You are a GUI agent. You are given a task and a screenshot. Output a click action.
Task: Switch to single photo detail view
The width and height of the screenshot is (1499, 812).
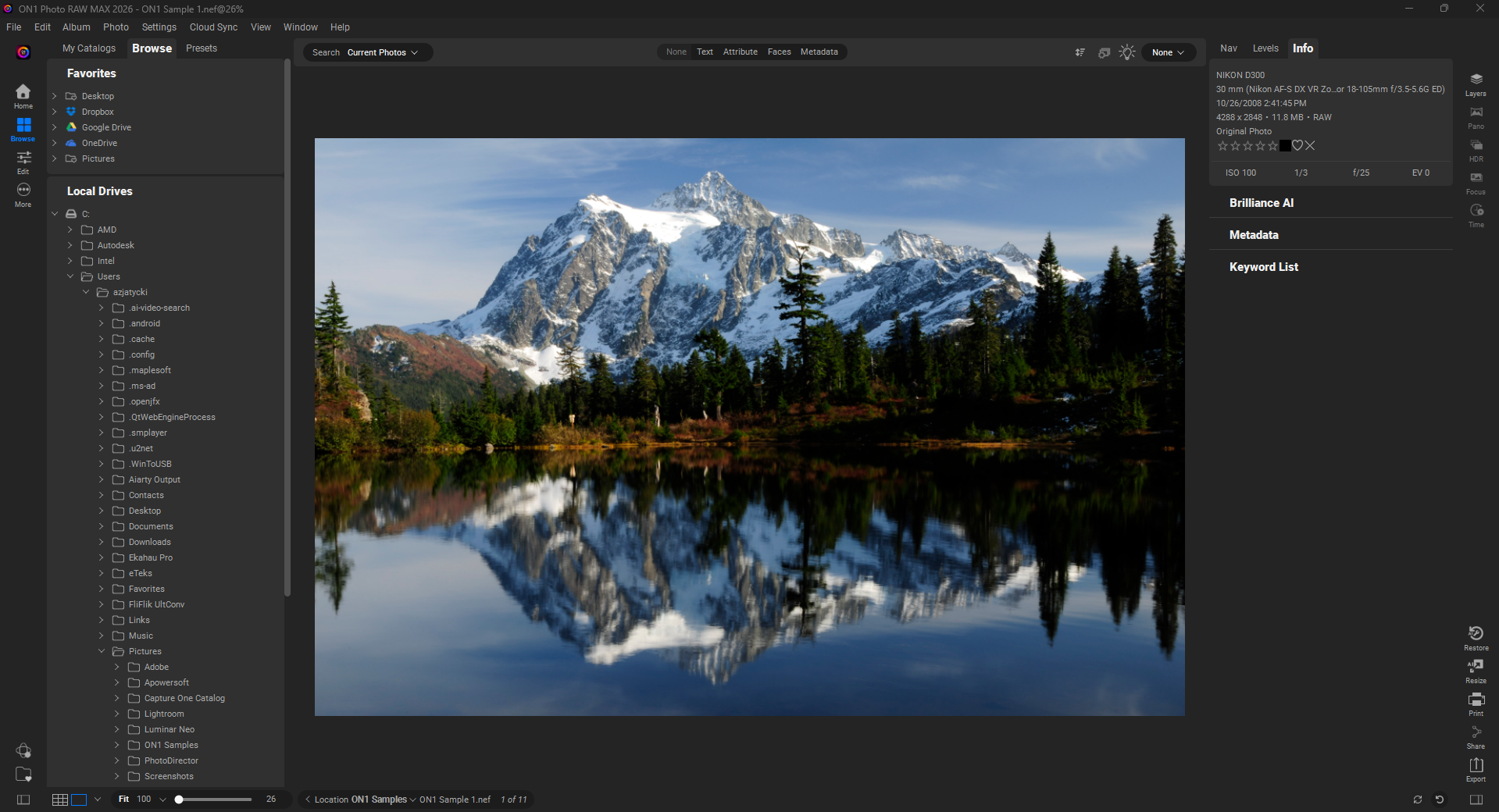click(x=79, y=800)
